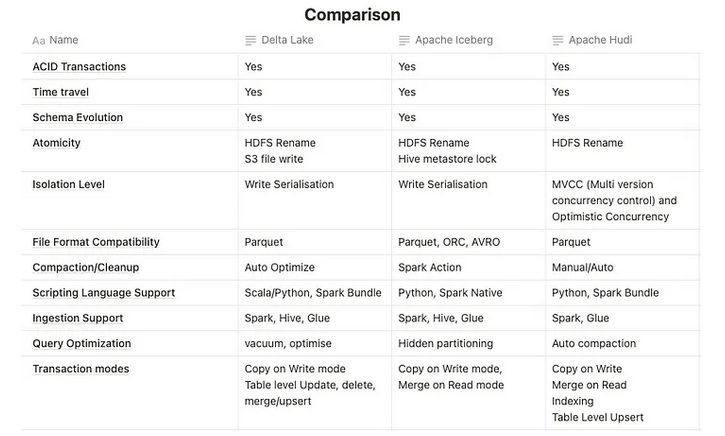Open the Time travel row page
The width and height of the screenshot is (725, 436).
(61, 92)
